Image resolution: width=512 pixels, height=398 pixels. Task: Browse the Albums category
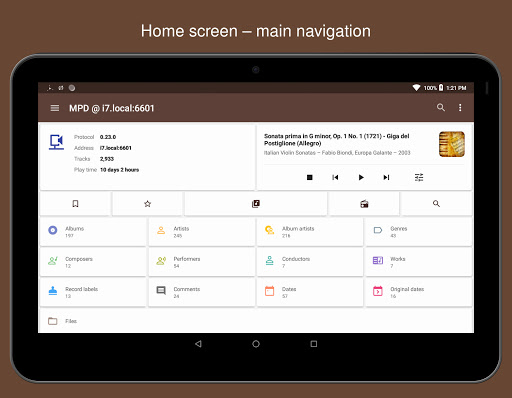pyautogui.click(x=93, y=232)
